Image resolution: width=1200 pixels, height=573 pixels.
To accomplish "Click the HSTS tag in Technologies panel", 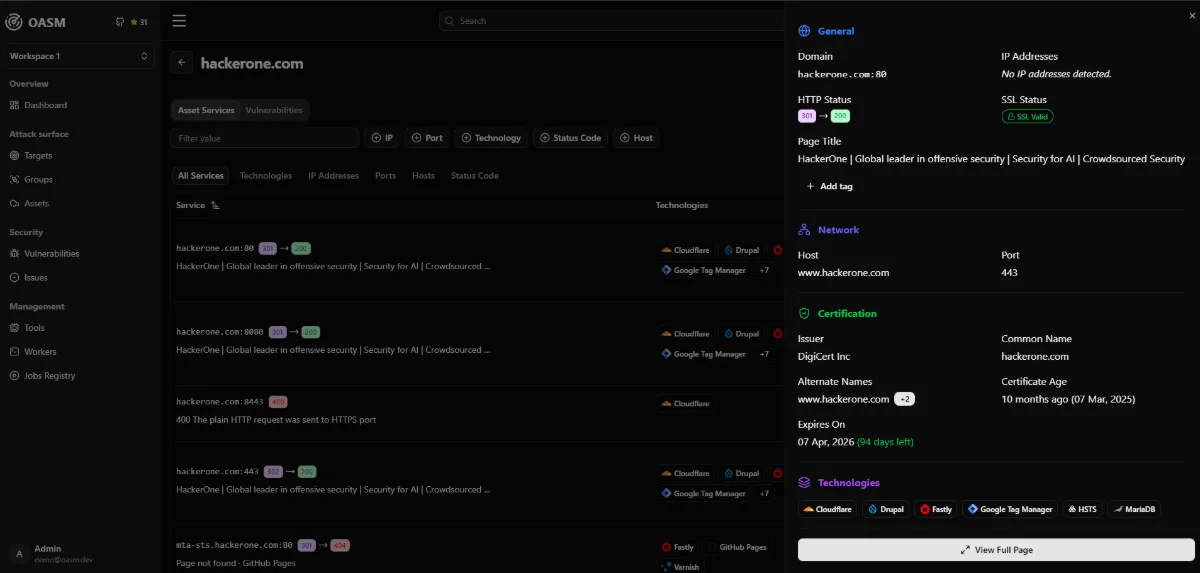I will coord(1082,509).
